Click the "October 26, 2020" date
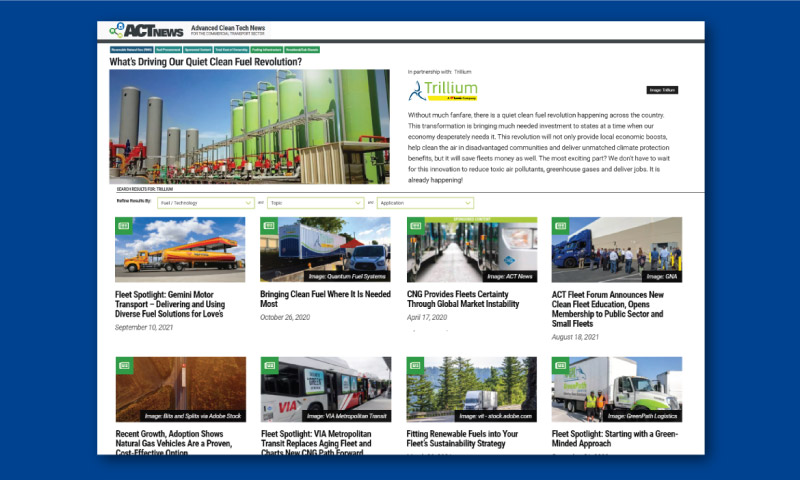 [x=285, y=317]
